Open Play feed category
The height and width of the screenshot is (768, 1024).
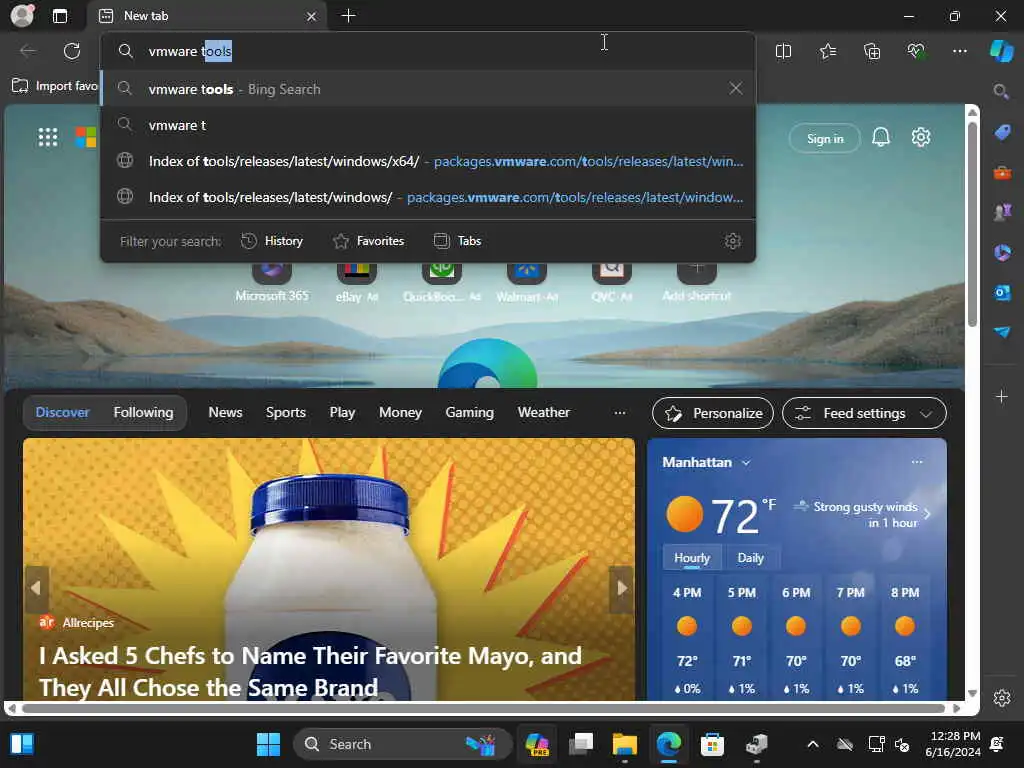pos(342,412)
